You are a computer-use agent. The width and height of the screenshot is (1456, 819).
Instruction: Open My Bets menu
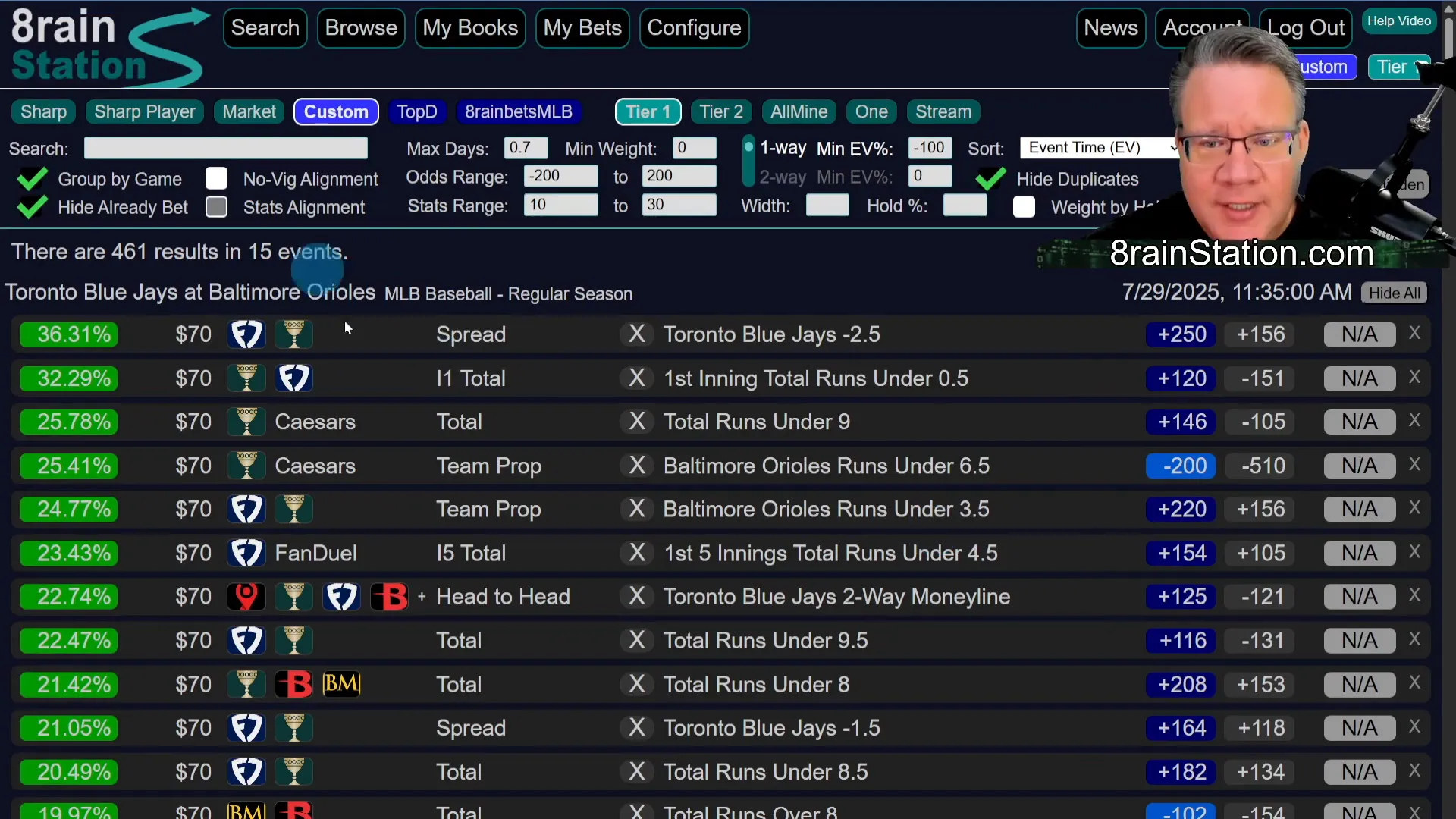coord(582,28)
